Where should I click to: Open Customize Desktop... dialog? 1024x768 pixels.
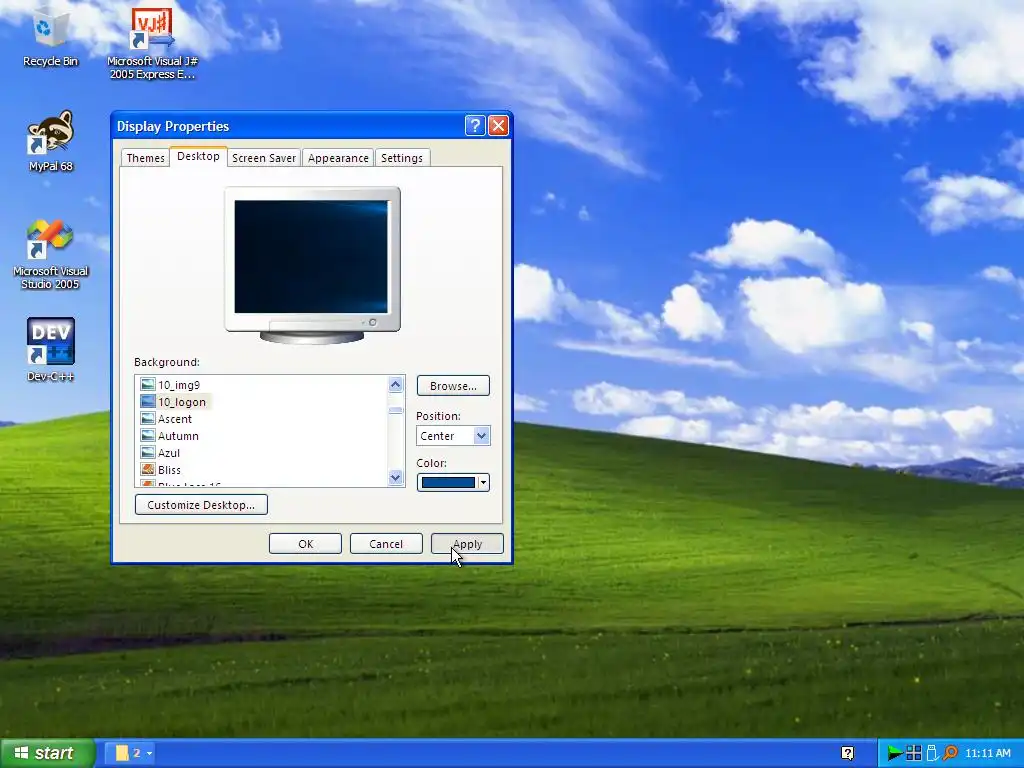click(201, 505)
